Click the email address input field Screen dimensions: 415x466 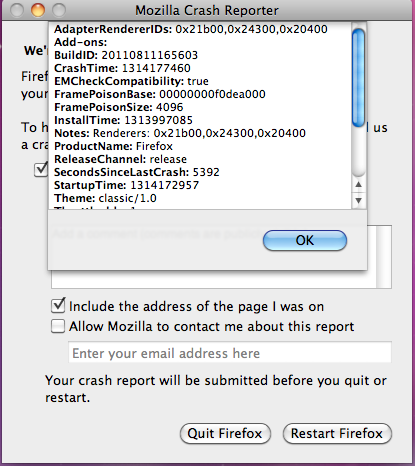click(x=230, y=353)
